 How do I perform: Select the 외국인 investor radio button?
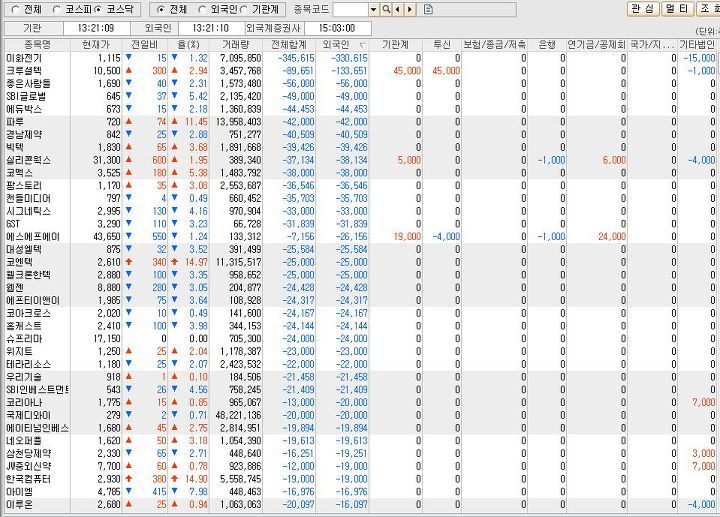[202, 9]
